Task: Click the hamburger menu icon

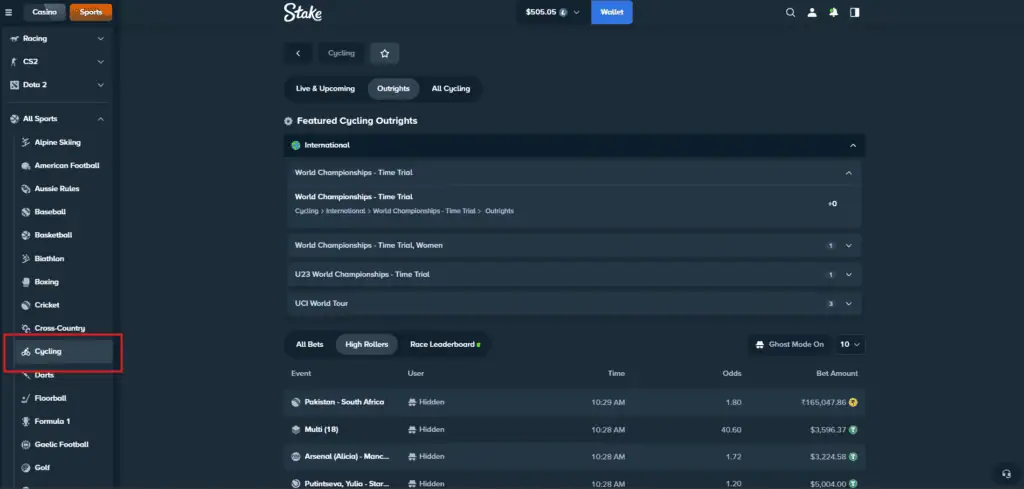Action: coord(9,12)
